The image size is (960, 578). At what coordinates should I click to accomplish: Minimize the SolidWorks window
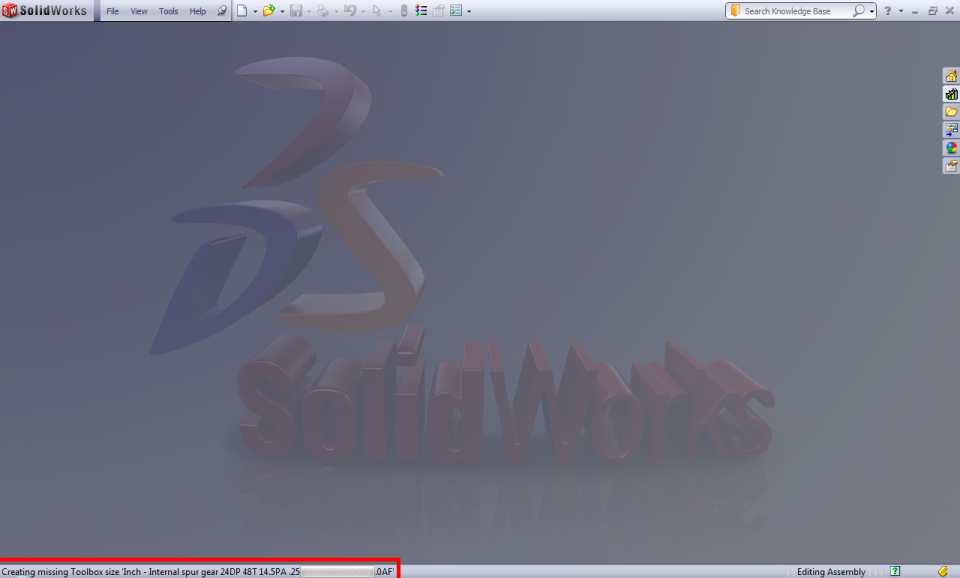click(915, 11)
